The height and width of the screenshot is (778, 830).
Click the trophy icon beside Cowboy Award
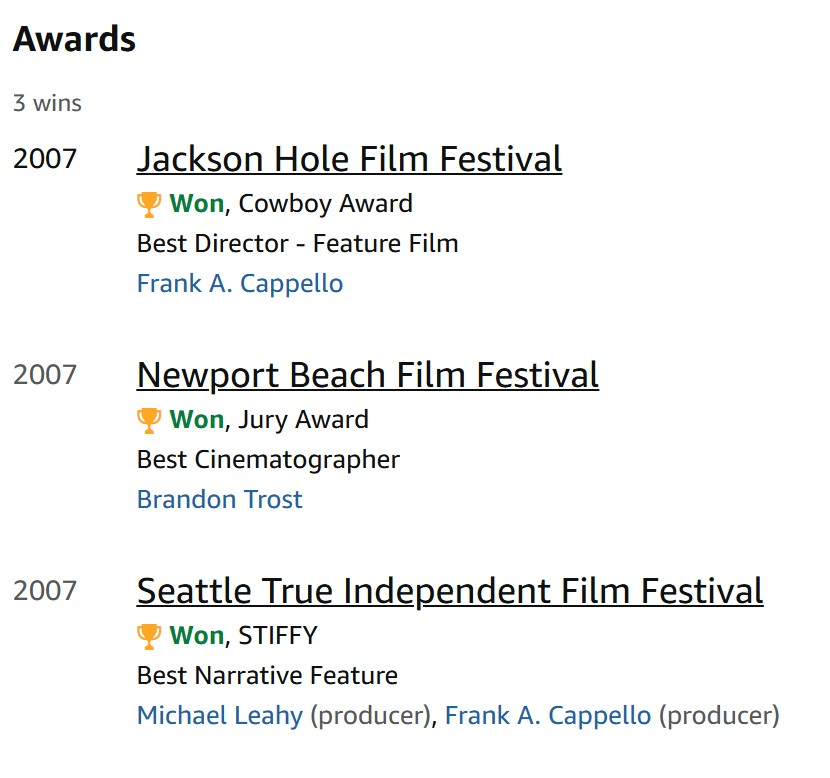coord(148,204)
